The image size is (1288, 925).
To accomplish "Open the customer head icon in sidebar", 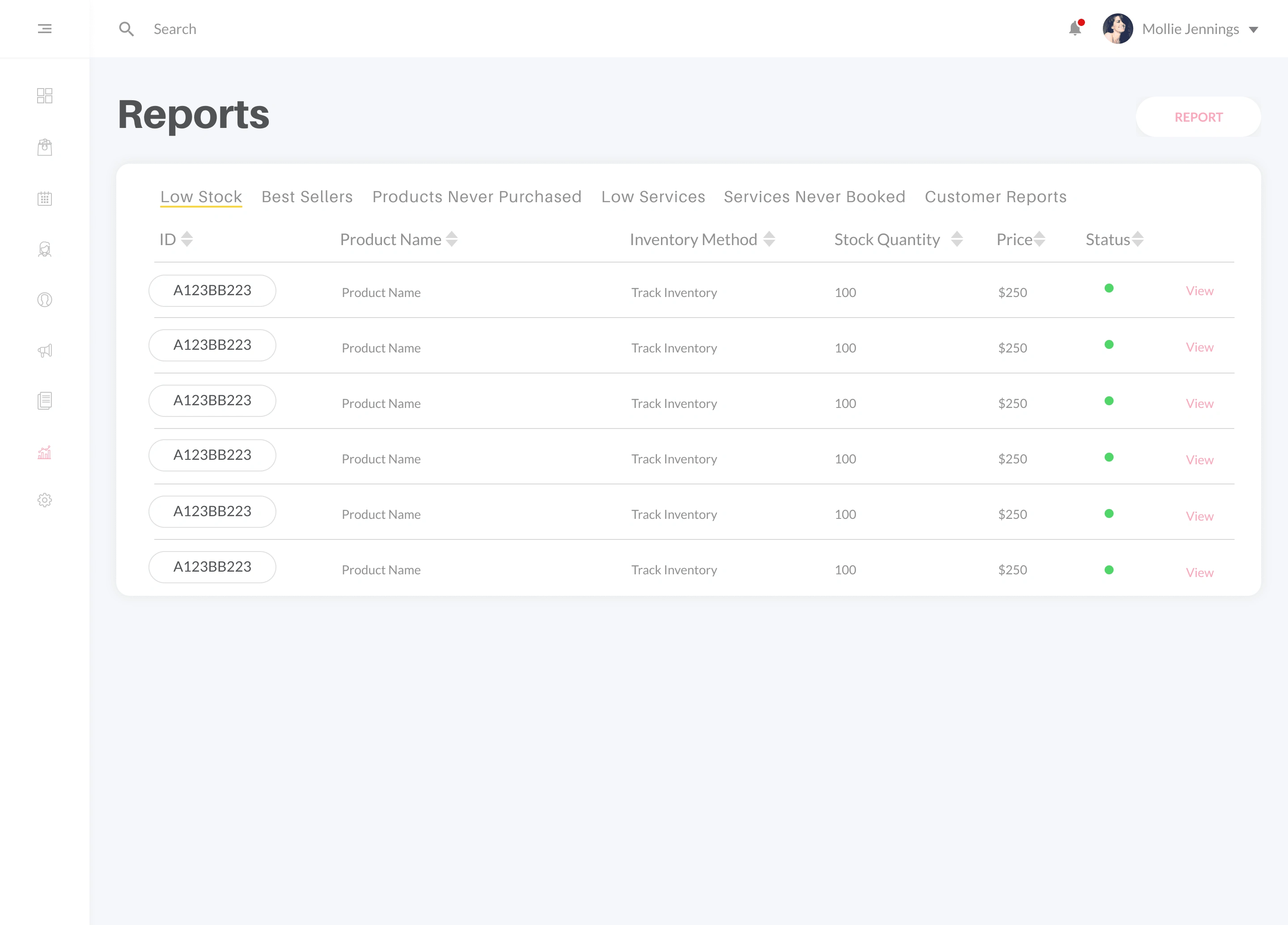I will click(45, 300).
